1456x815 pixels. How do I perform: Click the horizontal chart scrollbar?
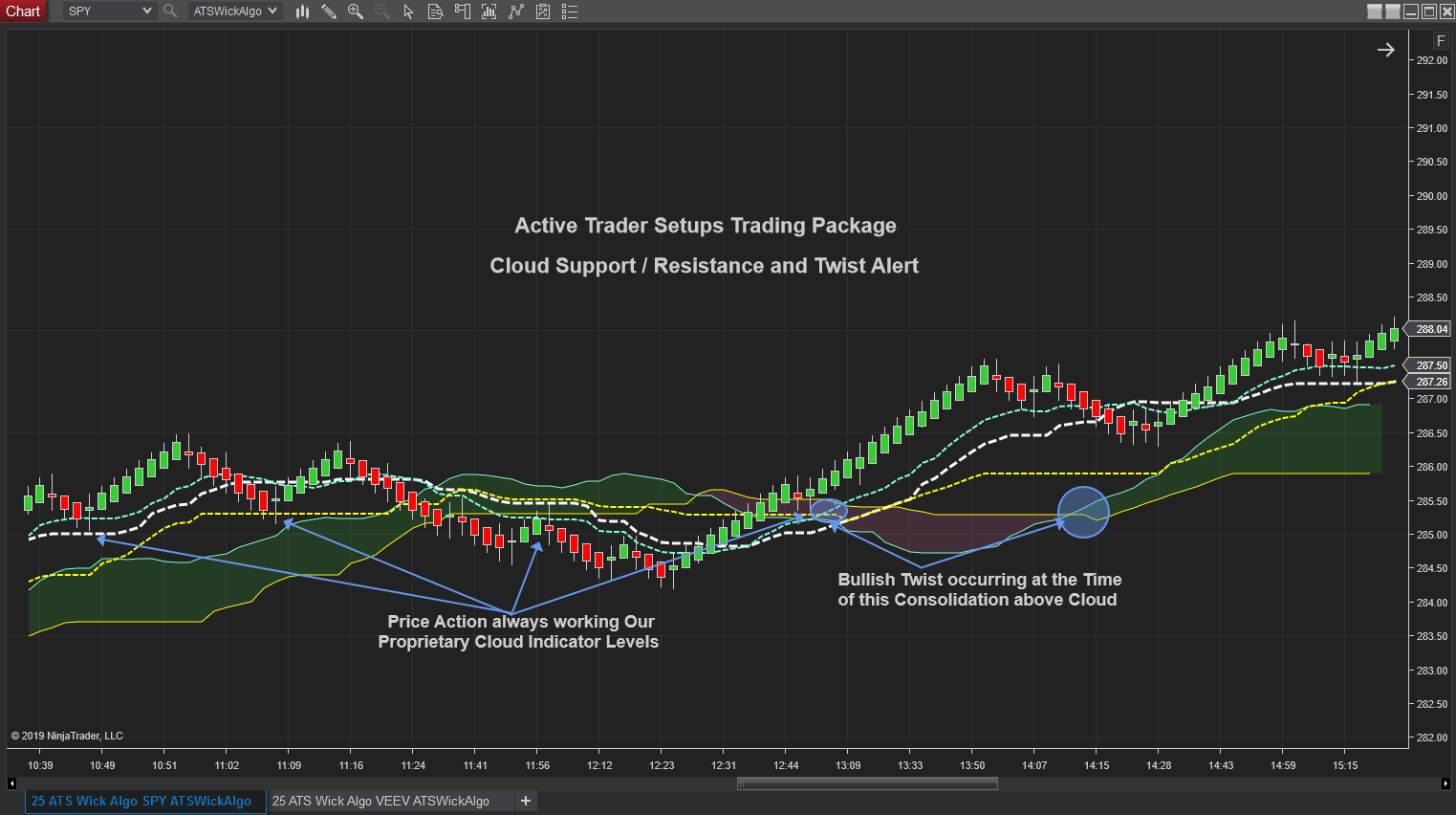[x=866, y=783]
